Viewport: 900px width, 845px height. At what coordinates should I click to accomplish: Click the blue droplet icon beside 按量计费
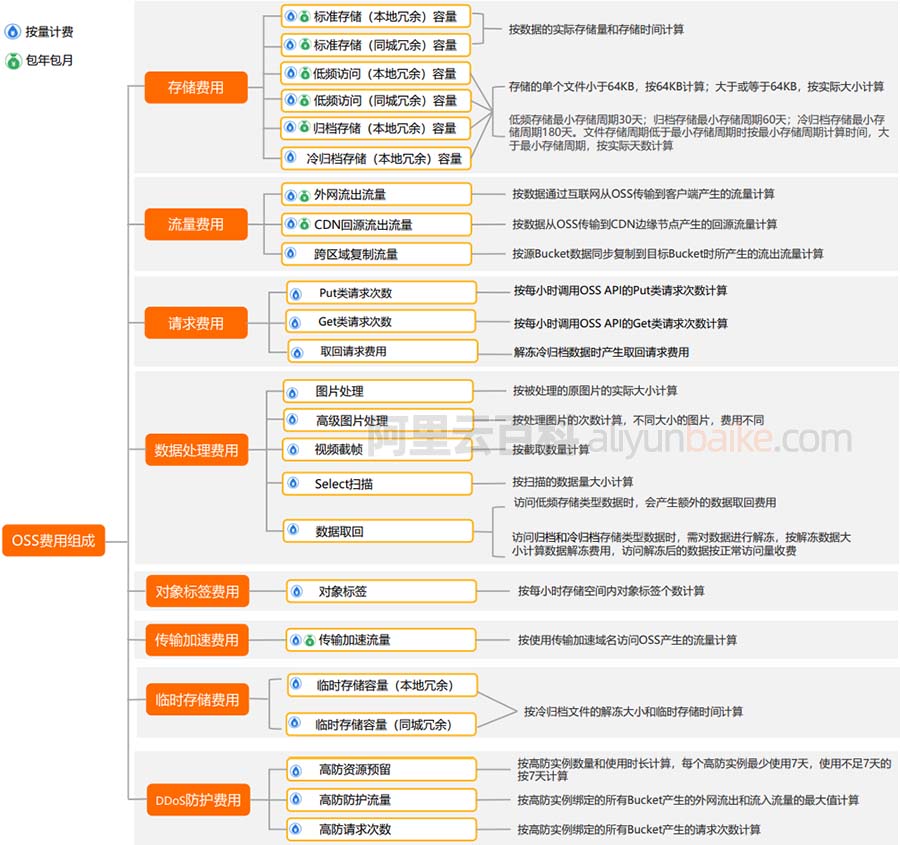click(13, 32)
